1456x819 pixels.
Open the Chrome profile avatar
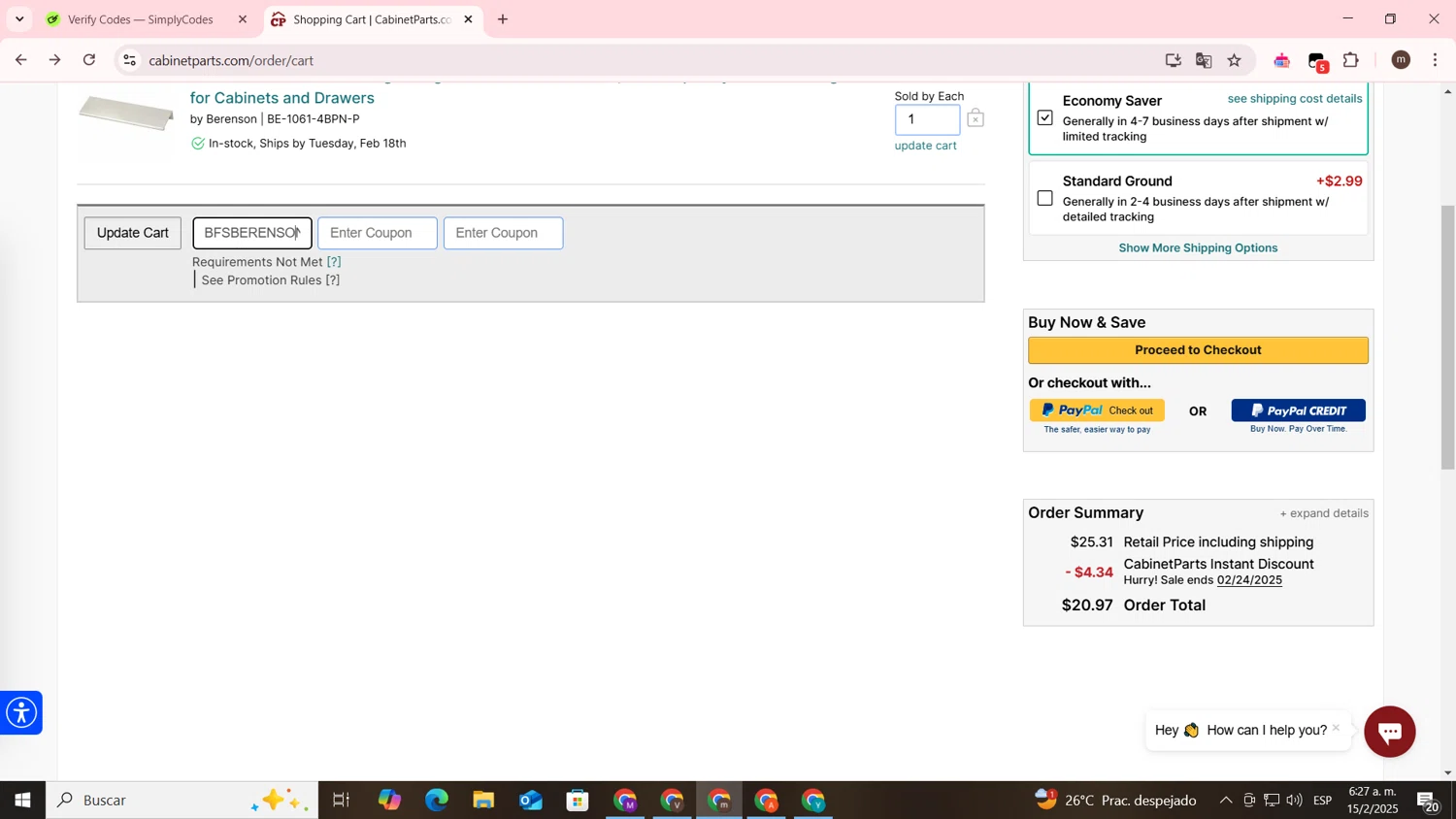[1400, 60]
